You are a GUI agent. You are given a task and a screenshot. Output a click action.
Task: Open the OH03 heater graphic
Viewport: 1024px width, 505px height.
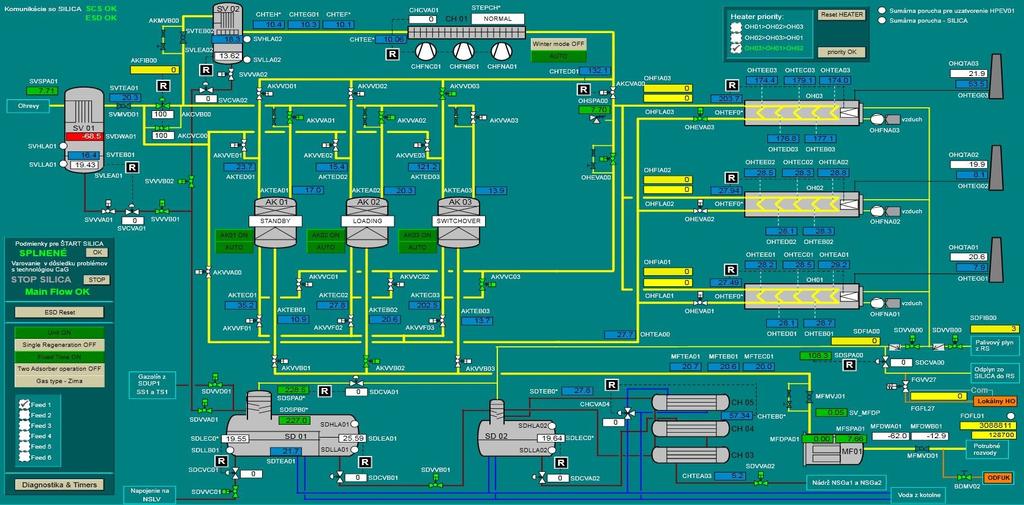pyautogui.click(x=803, y=114)
